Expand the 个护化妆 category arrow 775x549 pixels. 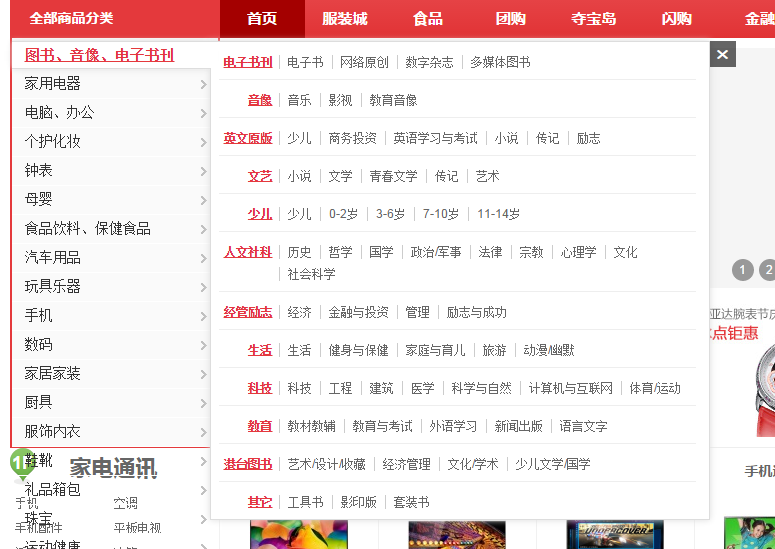point(204,142)
